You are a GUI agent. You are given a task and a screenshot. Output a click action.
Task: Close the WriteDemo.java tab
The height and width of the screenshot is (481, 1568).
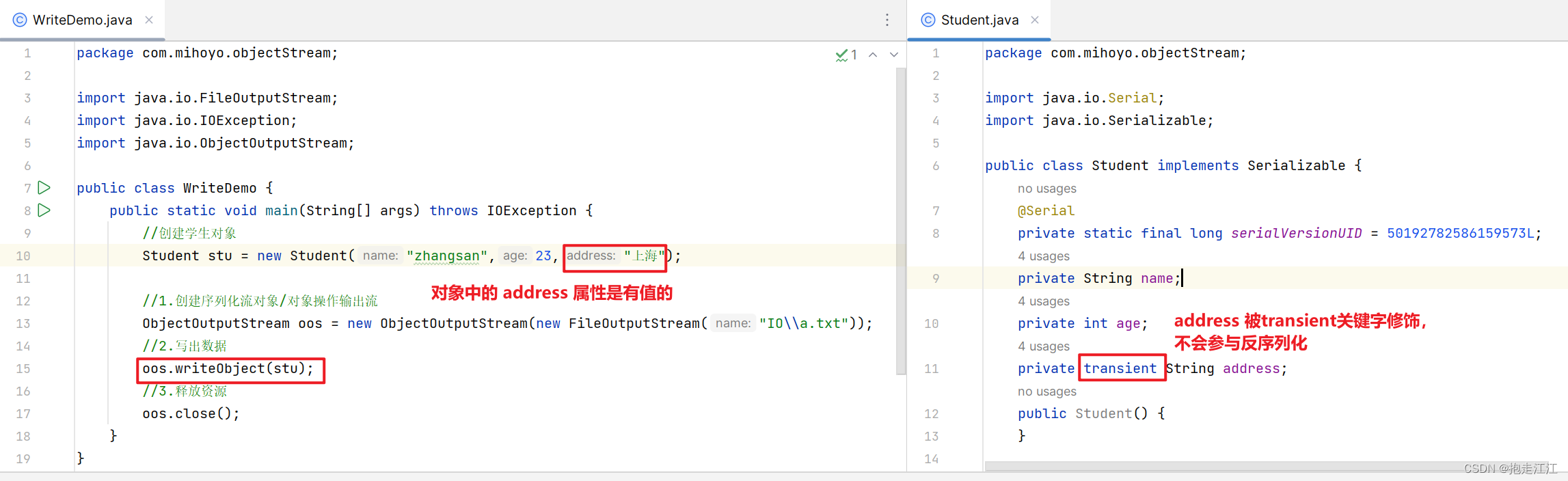tap(149, 20)
